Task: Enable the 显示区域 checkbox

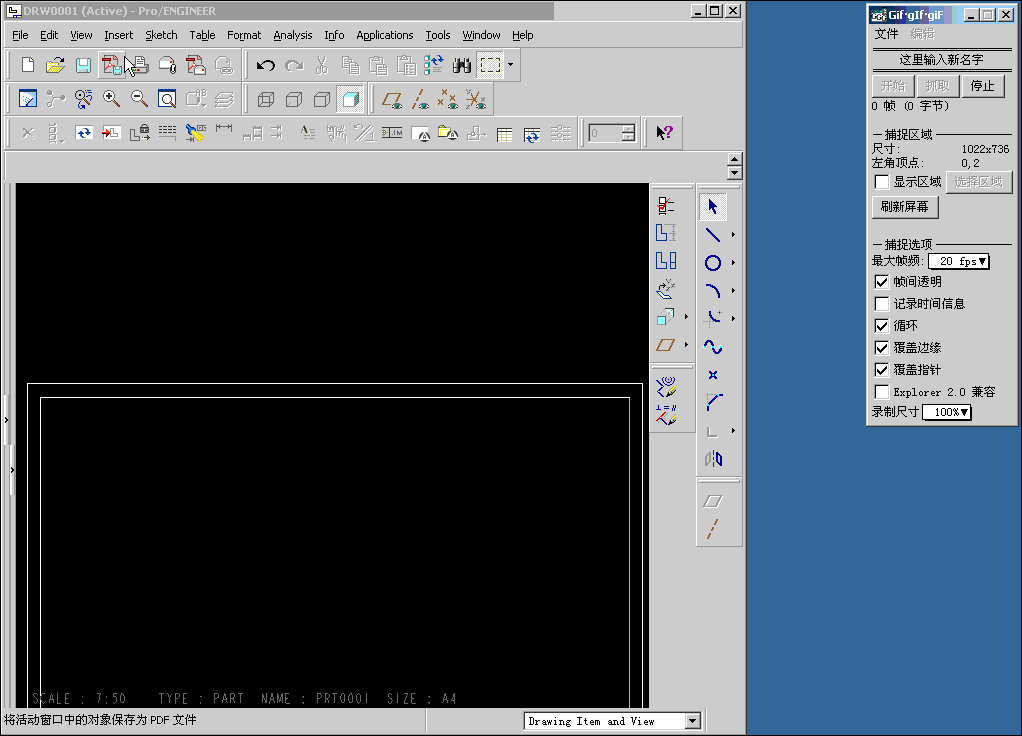Action: (x=881, y=182)
